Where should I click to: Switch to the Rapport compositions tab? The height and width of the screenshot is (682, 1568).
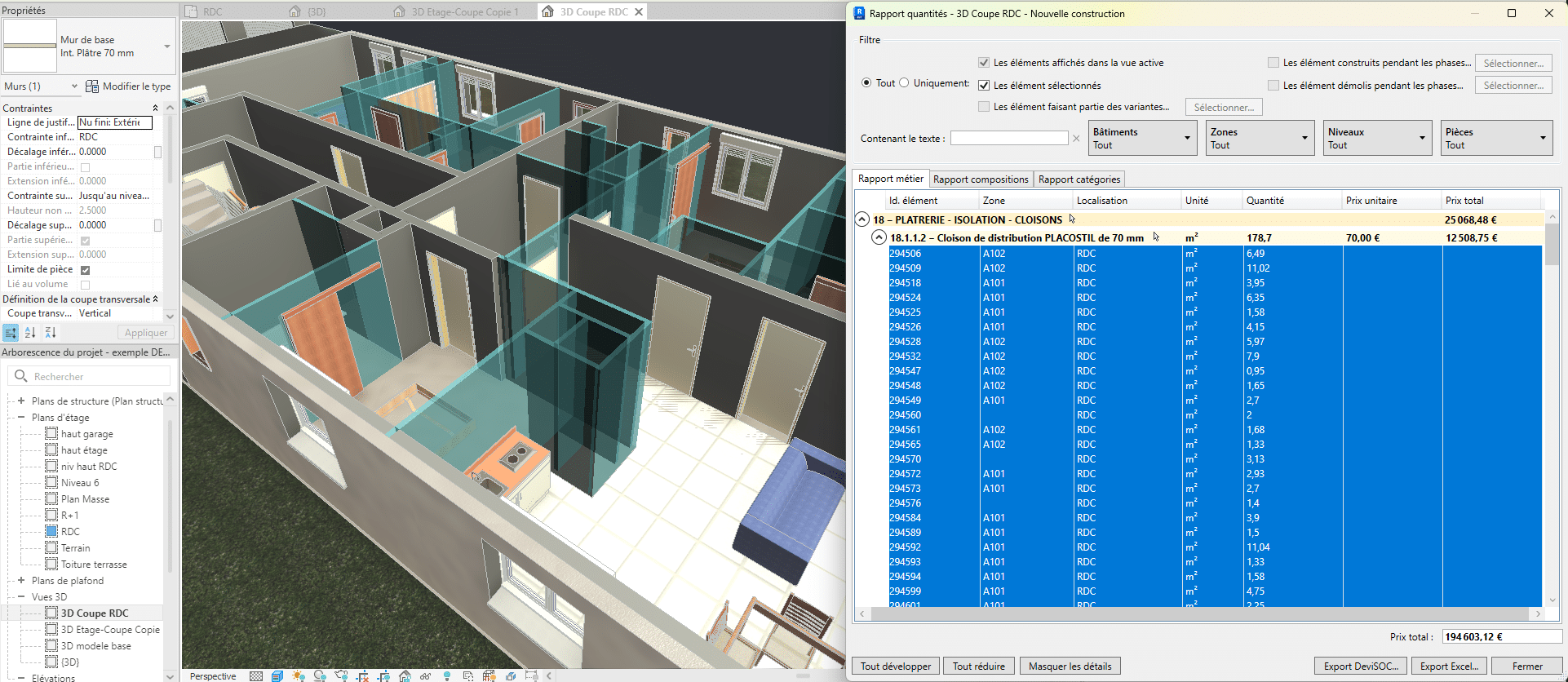[x=981, y=179]
